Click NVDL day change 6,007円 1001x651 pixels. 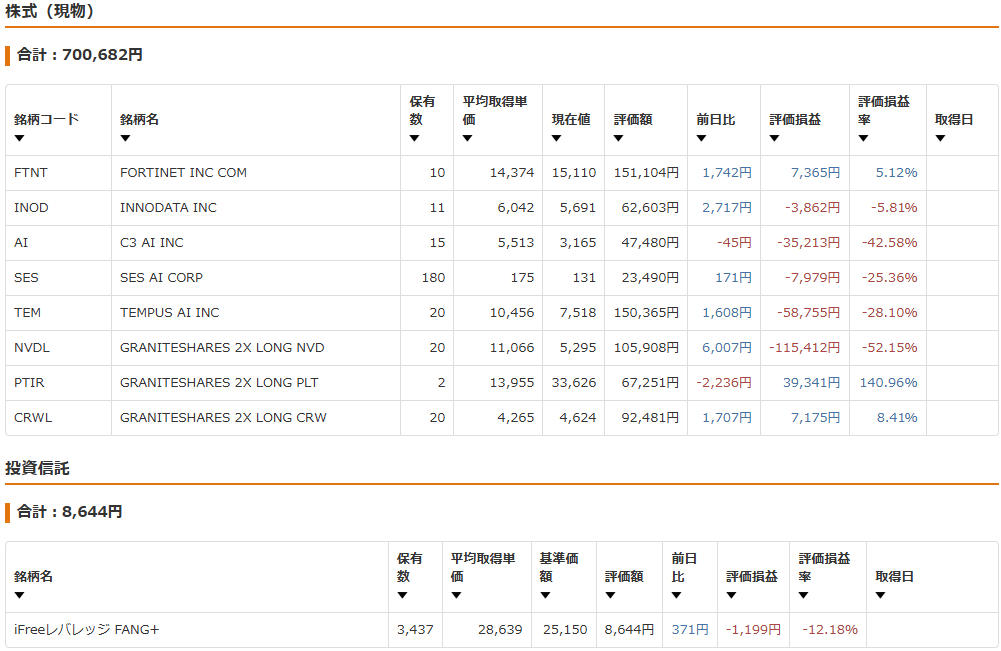(x=726, y=348)
